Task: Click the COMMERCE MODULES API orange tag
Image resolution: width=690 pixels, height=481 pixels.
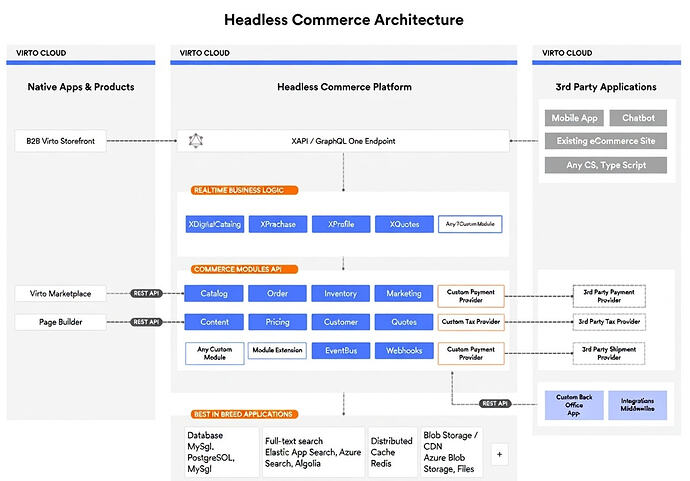Action: click(244, 269)
